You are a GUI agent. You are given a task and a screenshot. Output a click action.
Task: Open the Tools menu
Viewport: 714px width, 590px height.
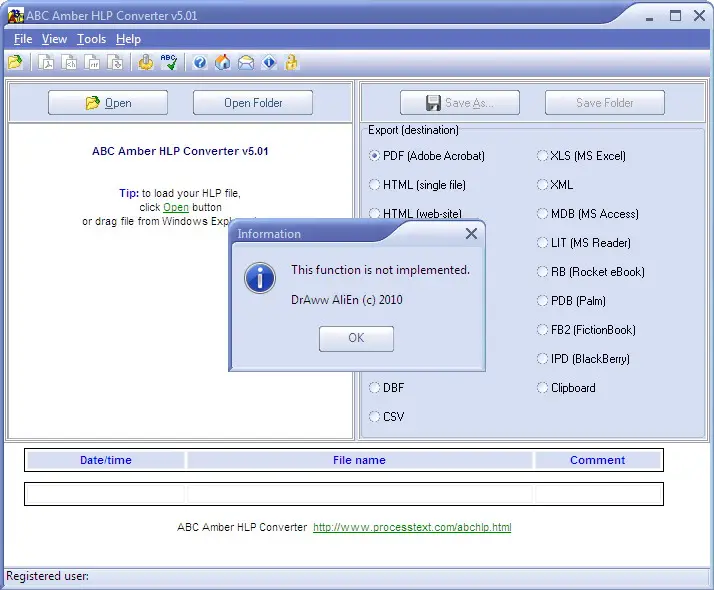tap(91, 39)
